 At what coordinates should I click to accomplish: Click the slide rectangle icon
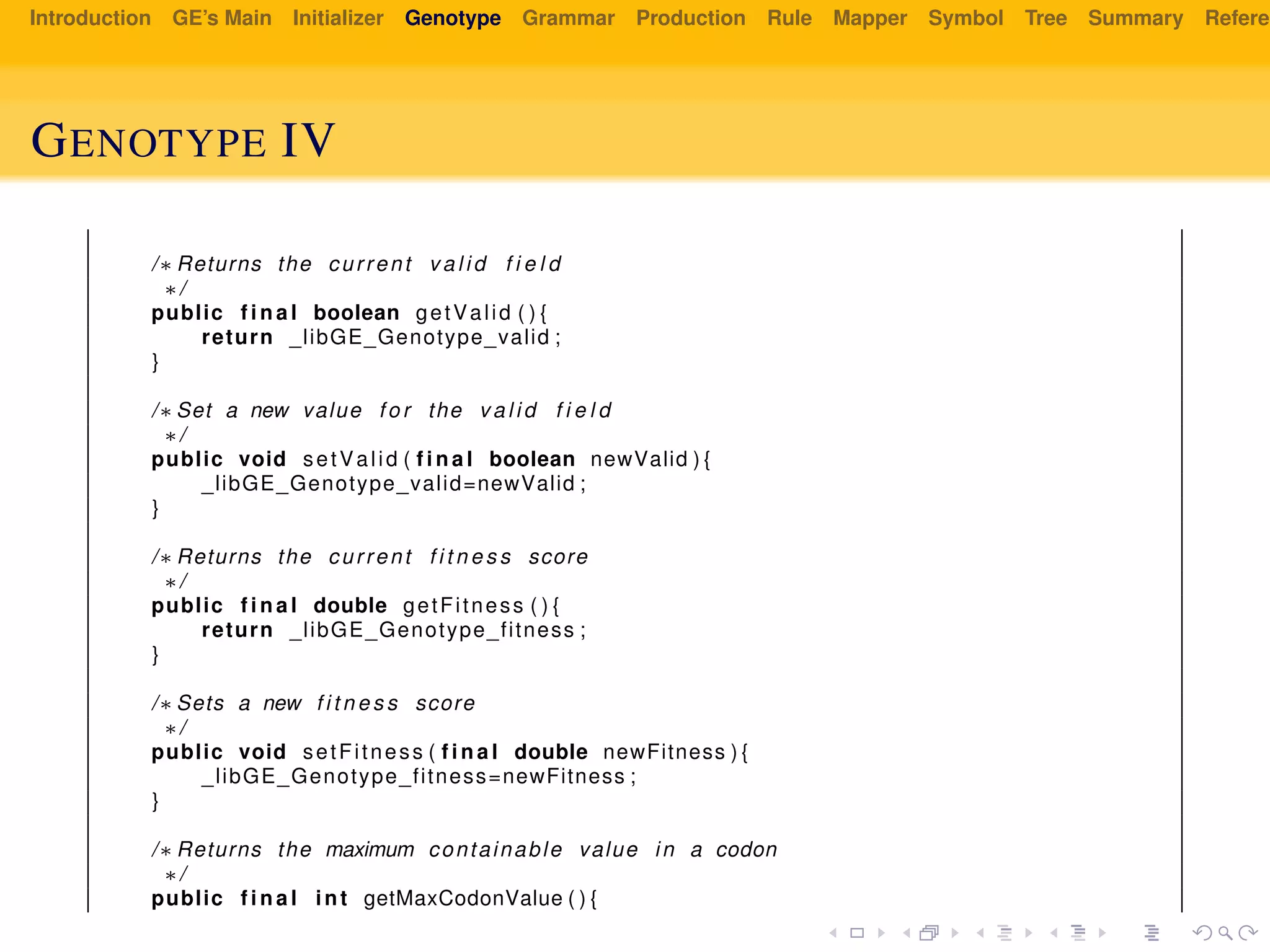(x=857, y=933)
